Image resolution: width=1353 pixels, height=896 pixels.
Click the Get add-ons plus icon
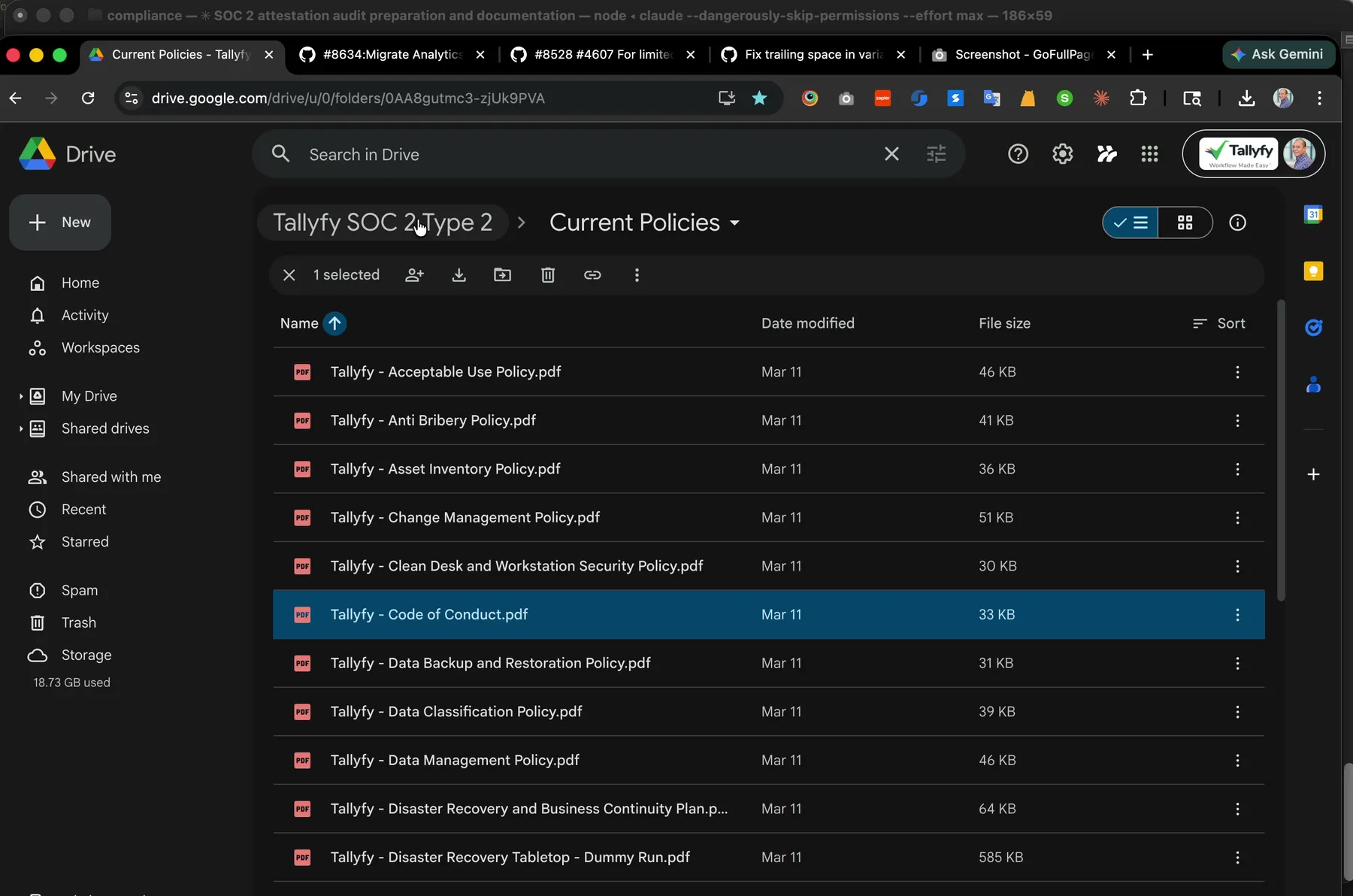1313,474
